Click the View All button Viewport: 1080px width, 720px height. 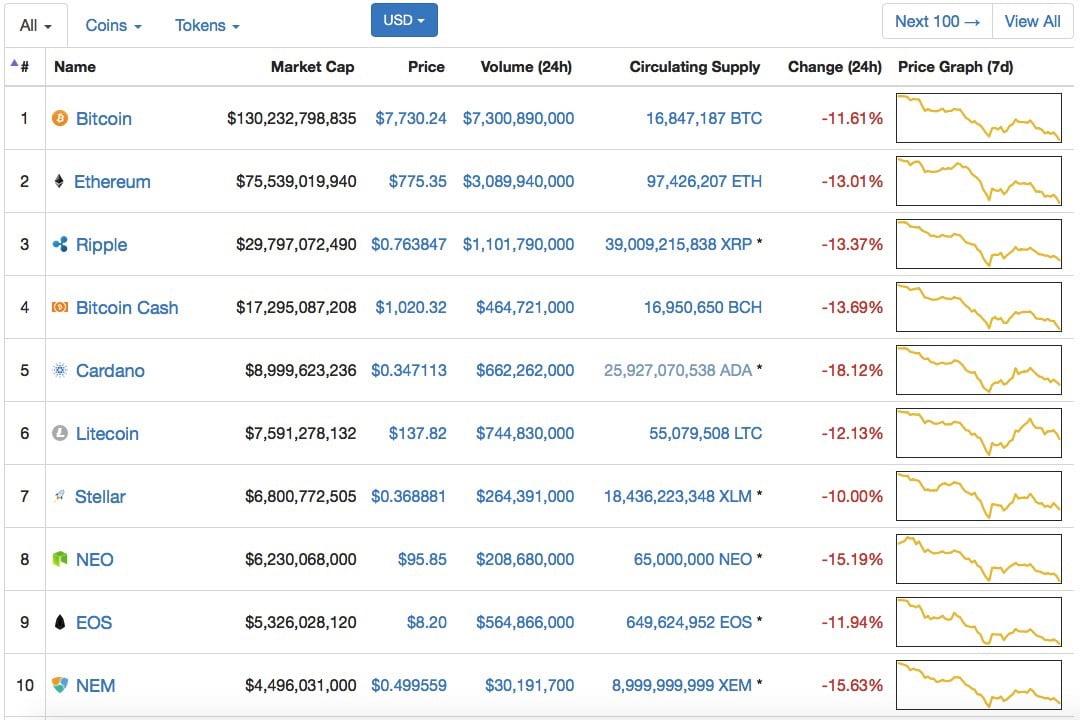point(1032,21)
